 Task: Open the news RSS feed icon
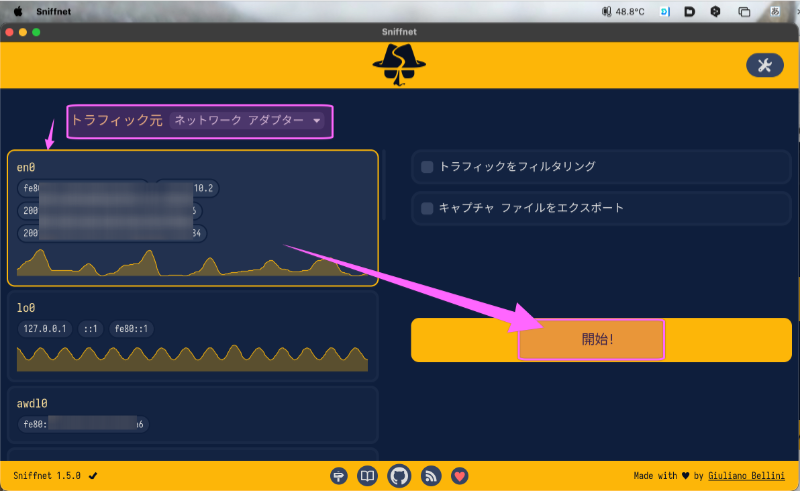431,476
